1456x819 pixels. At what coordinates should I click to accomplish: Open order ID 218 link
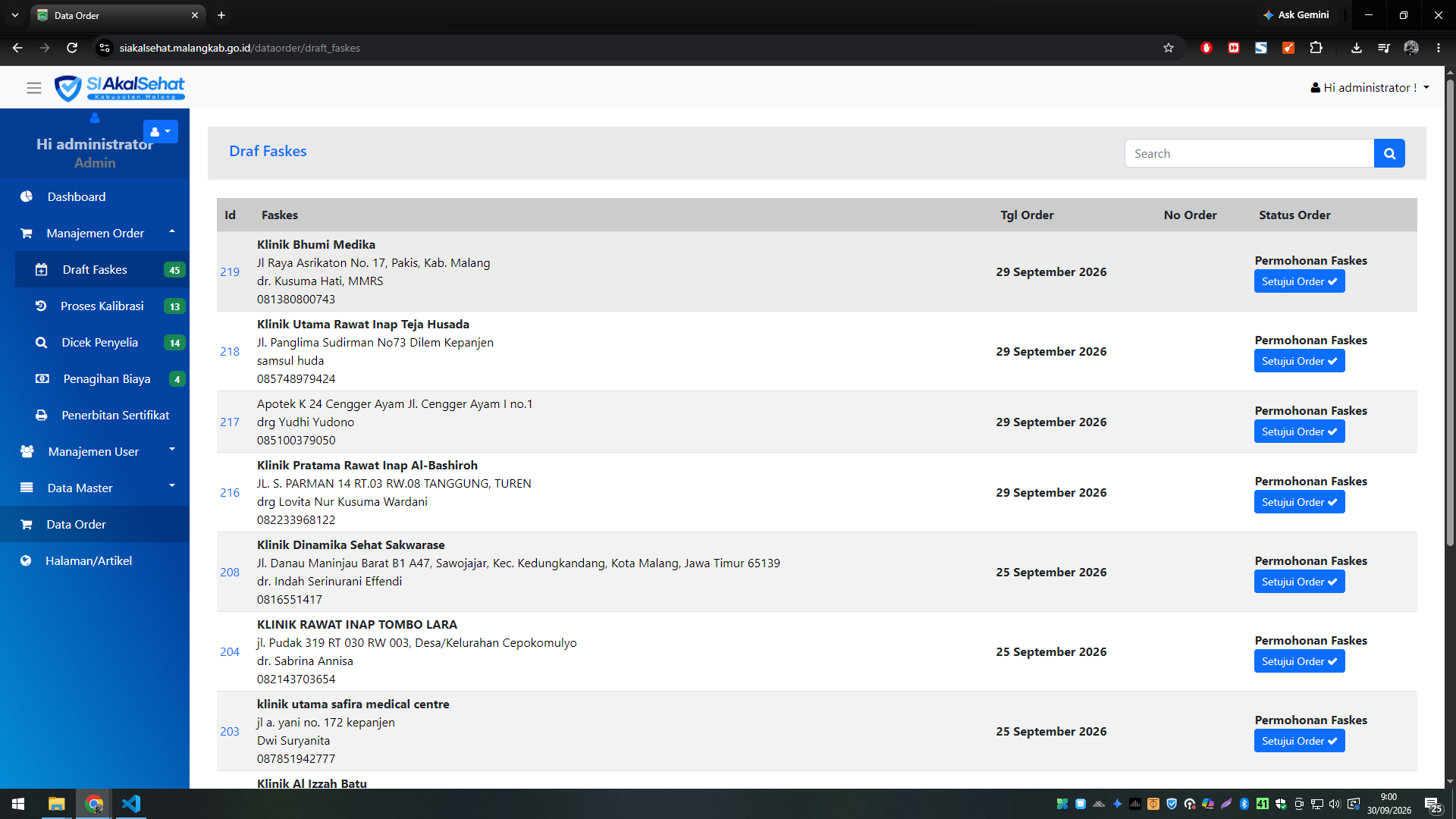[230, 351]
